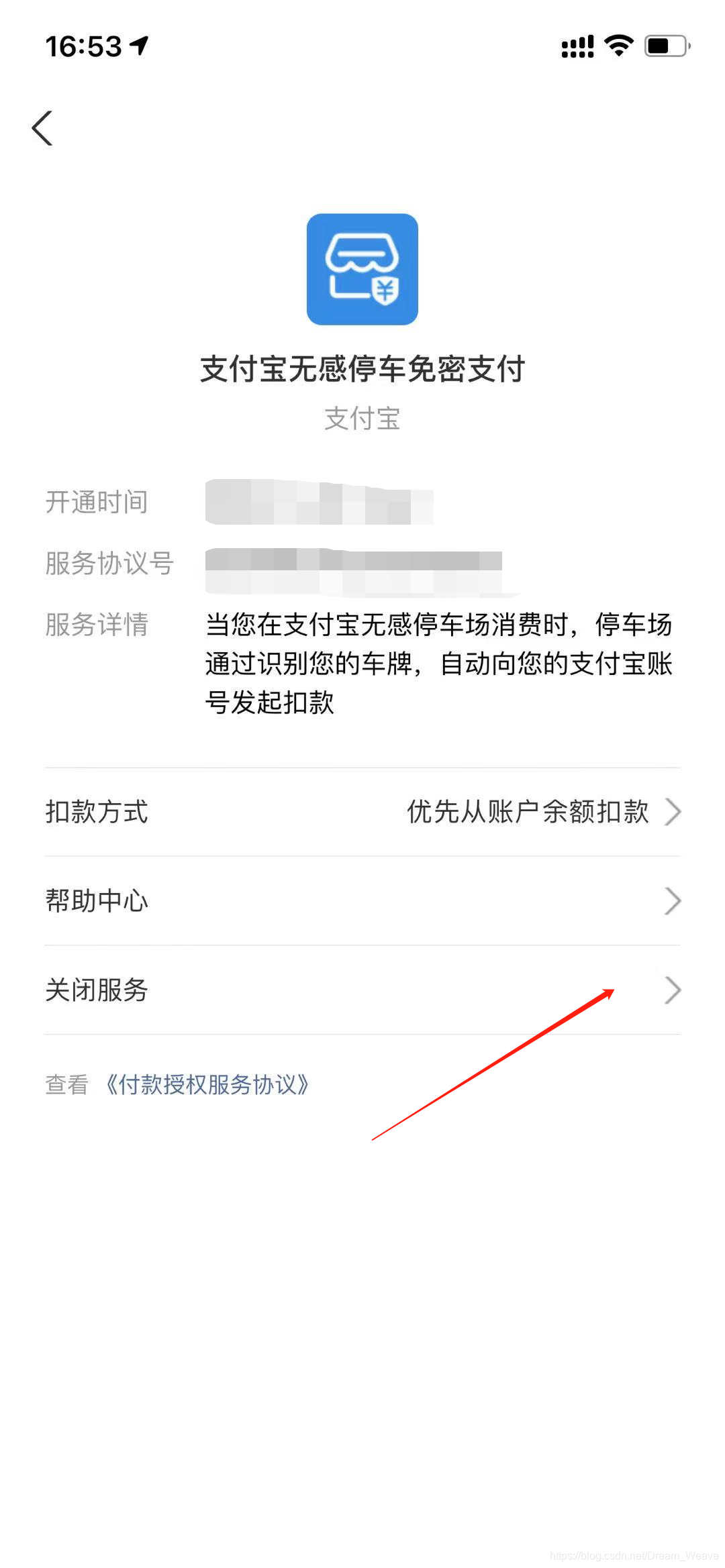Tap the 支付宝 provider subtitle
Screen dimensions: 725x1568
(x=362, y=419)
